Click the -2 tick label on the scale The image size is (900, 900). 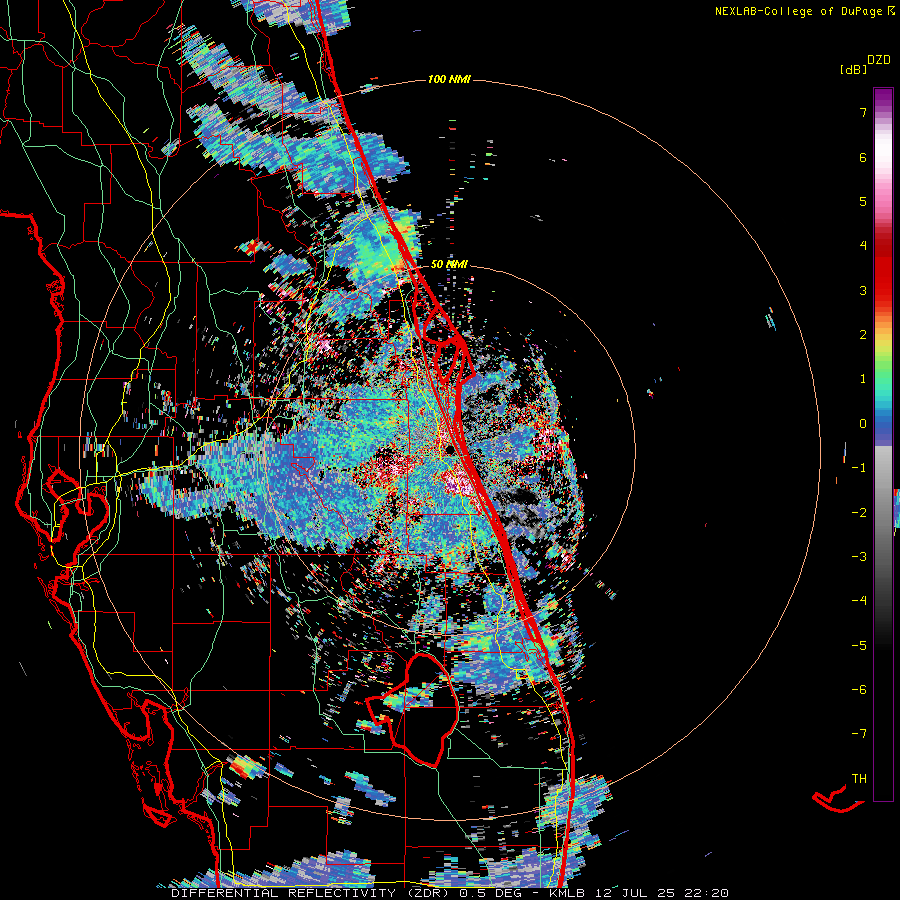pos(859,513)
